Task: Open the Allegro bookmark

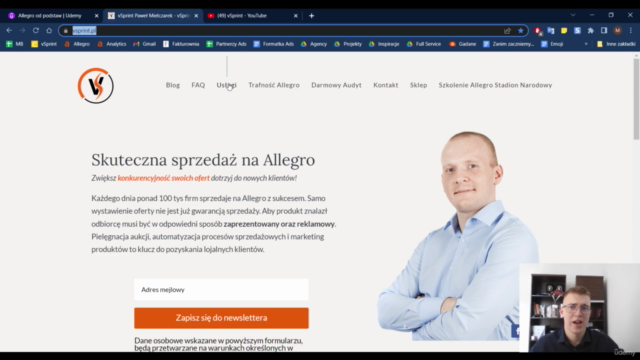Action: (x=77, y=44)
